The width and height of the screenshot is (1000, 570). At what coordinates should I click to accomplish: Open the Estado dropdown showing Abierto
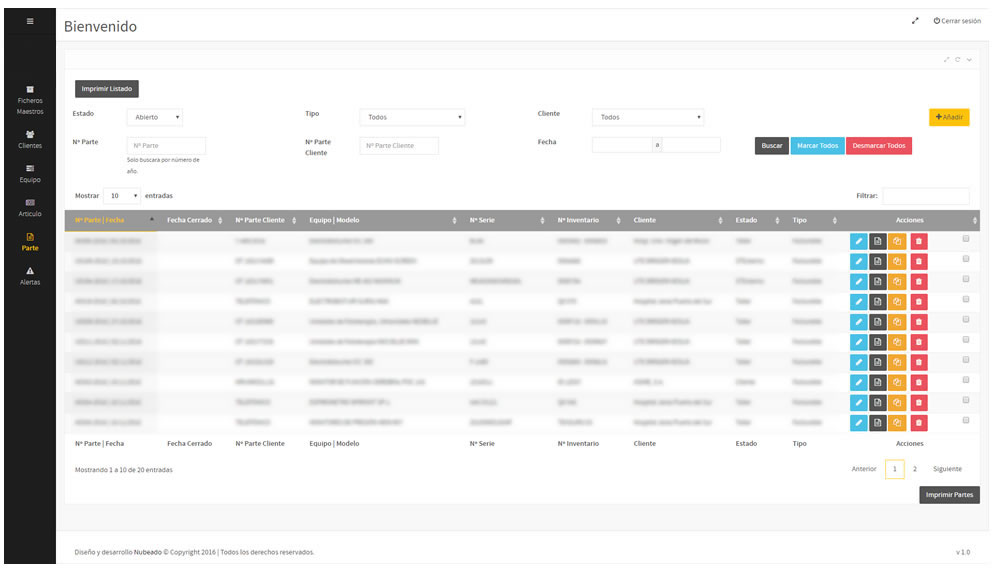pos(155,117)
